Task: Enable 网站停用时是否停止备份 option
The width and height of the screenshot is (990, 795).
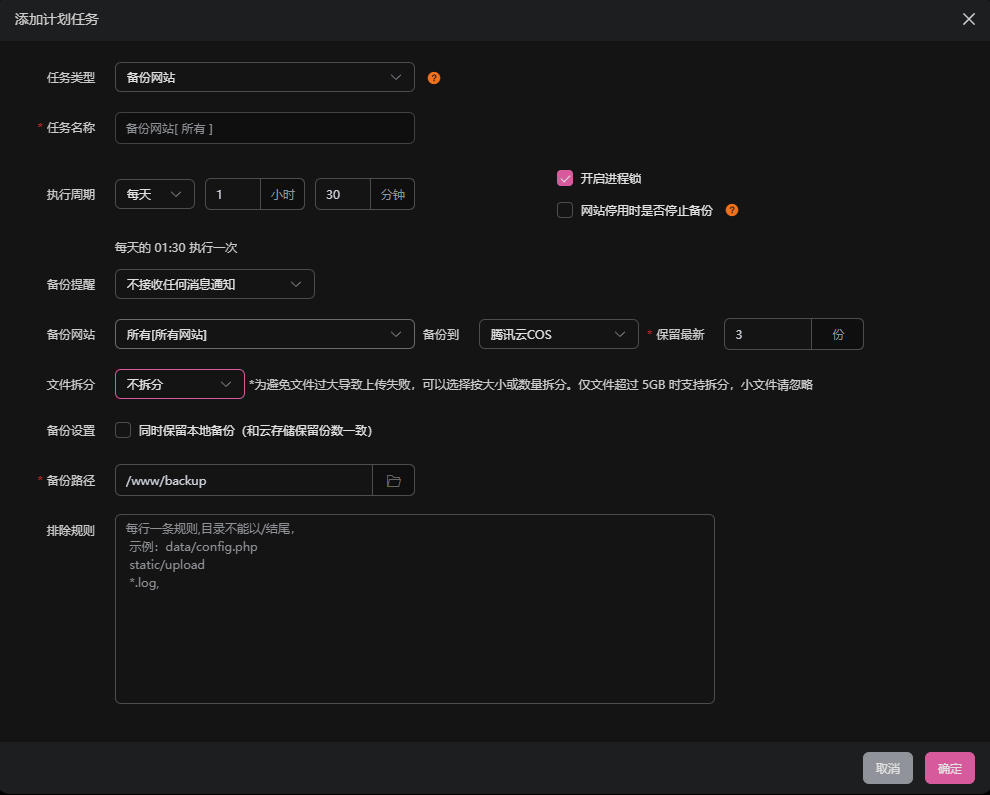Action: [x=564, y=210]
